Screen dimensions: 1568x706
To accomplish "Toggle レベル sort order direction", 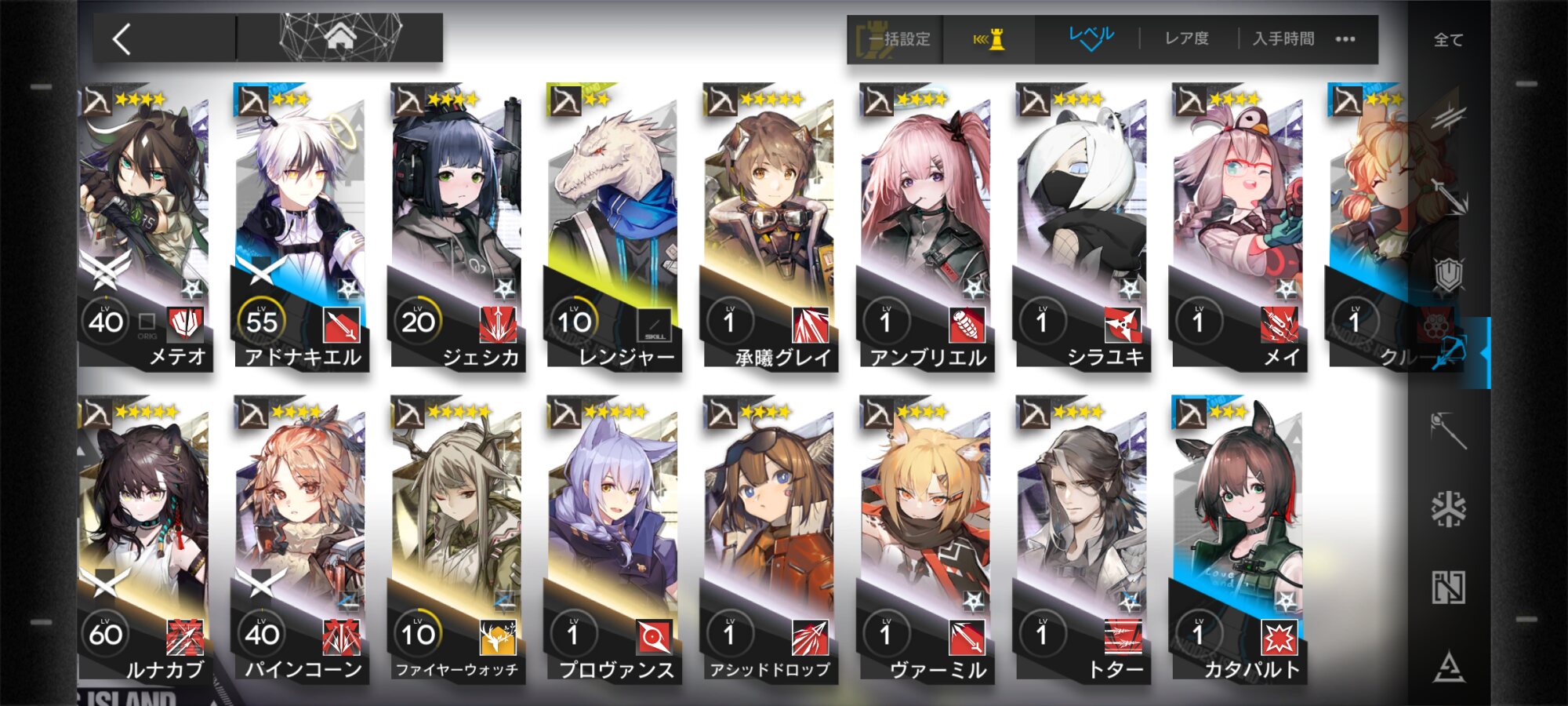I will click(1091, 38).
